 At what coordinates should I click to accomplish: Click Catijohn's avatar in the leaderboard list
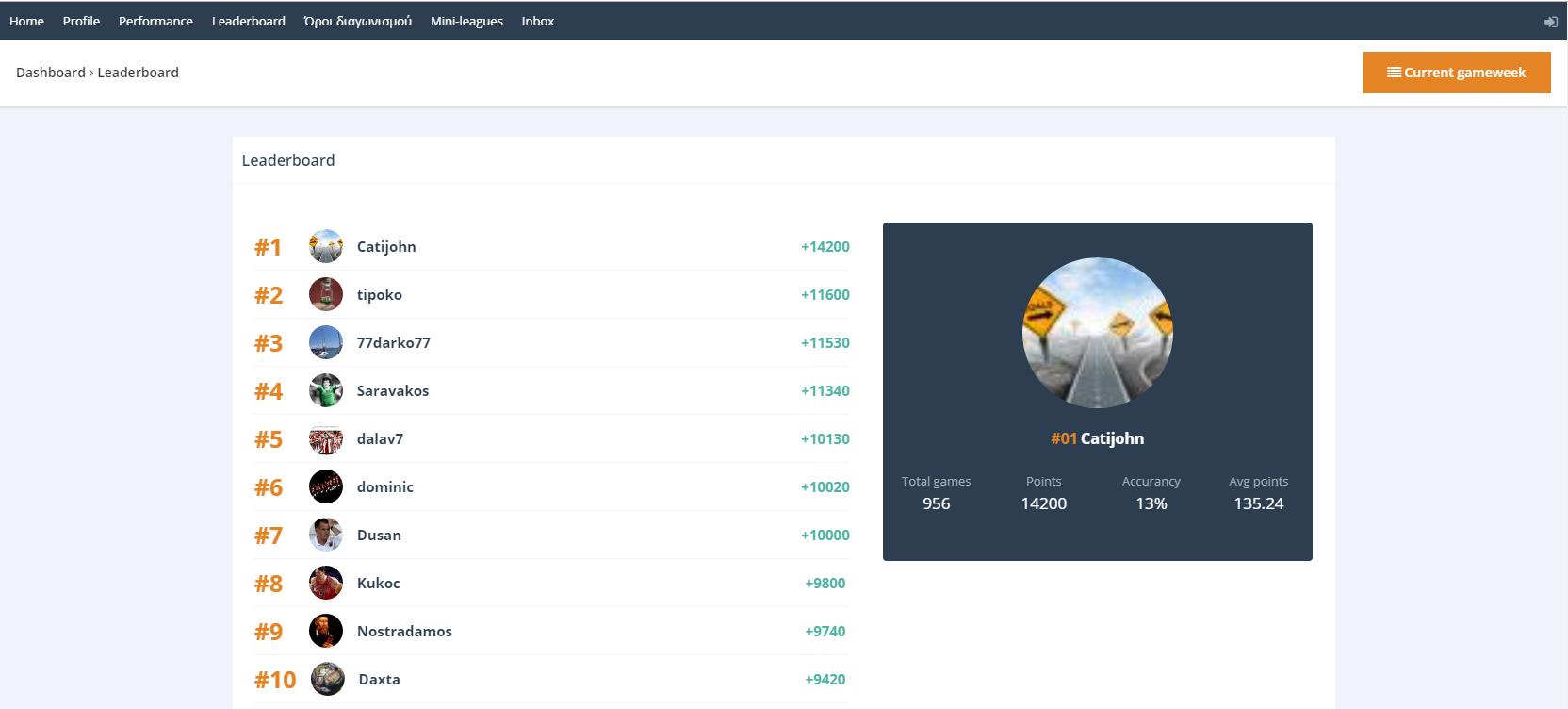tap(326, 246)
